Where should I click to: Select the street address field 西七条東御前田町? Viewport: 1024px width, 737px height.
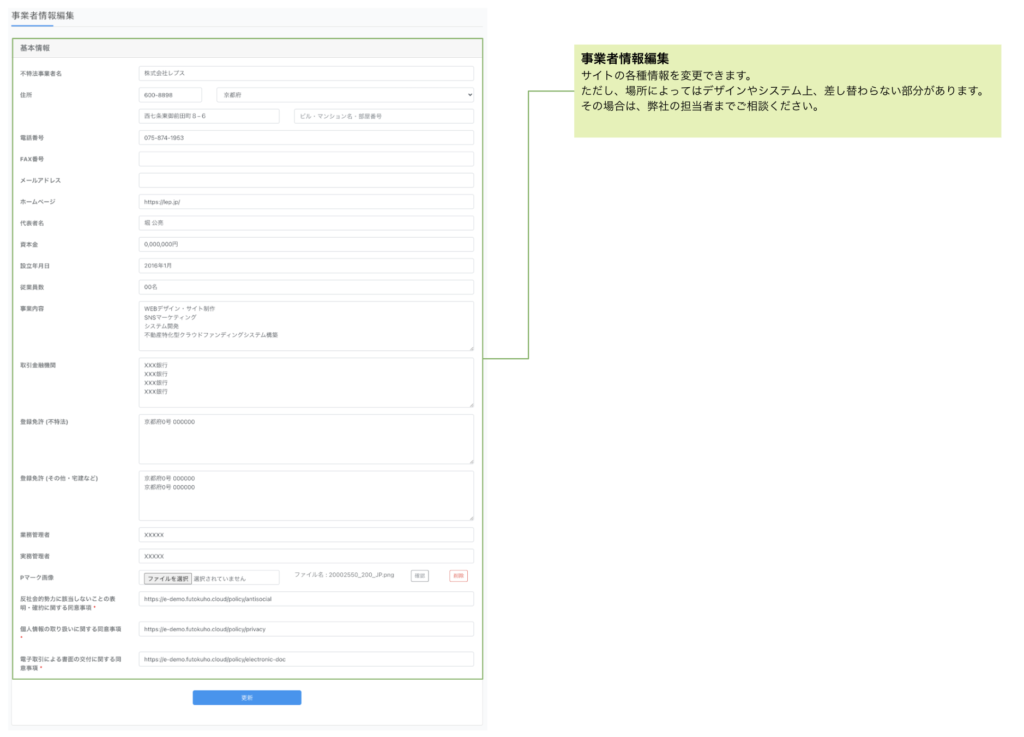[209, 116]
